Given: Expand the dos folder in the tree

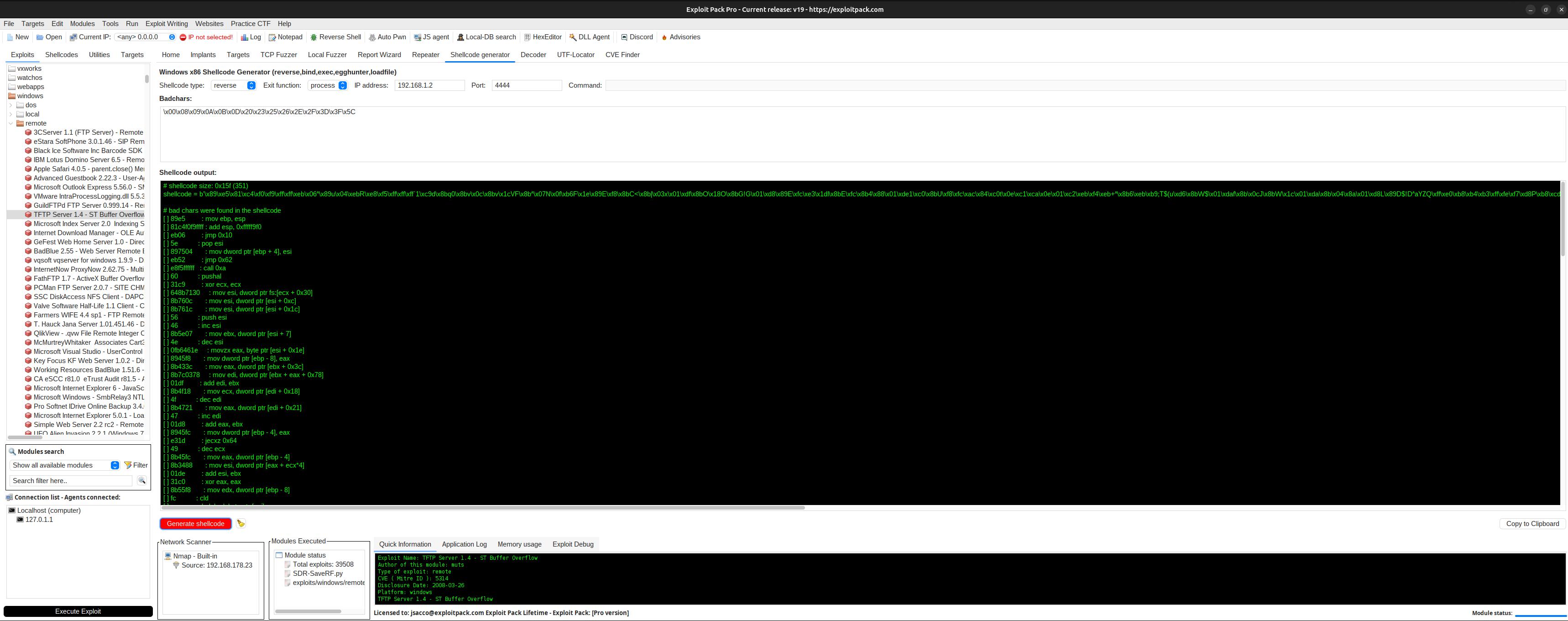Looking at the screenshot, I should pos(10,105).
